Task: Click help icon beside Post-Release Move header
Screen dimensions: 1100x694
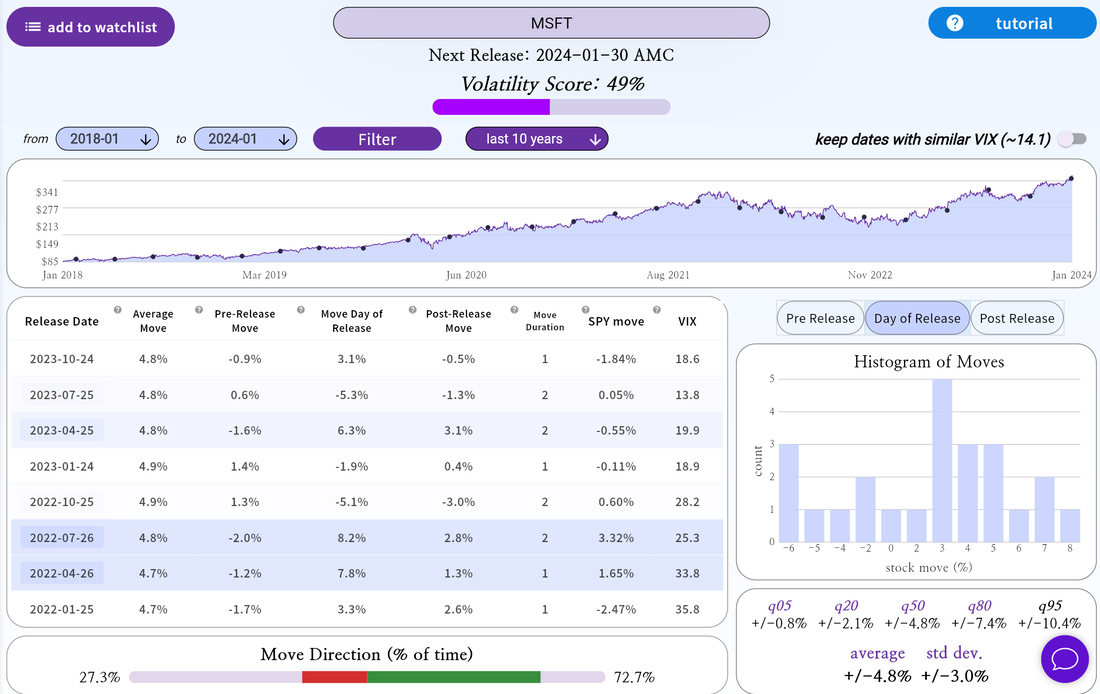Action: tap(514, 309)
